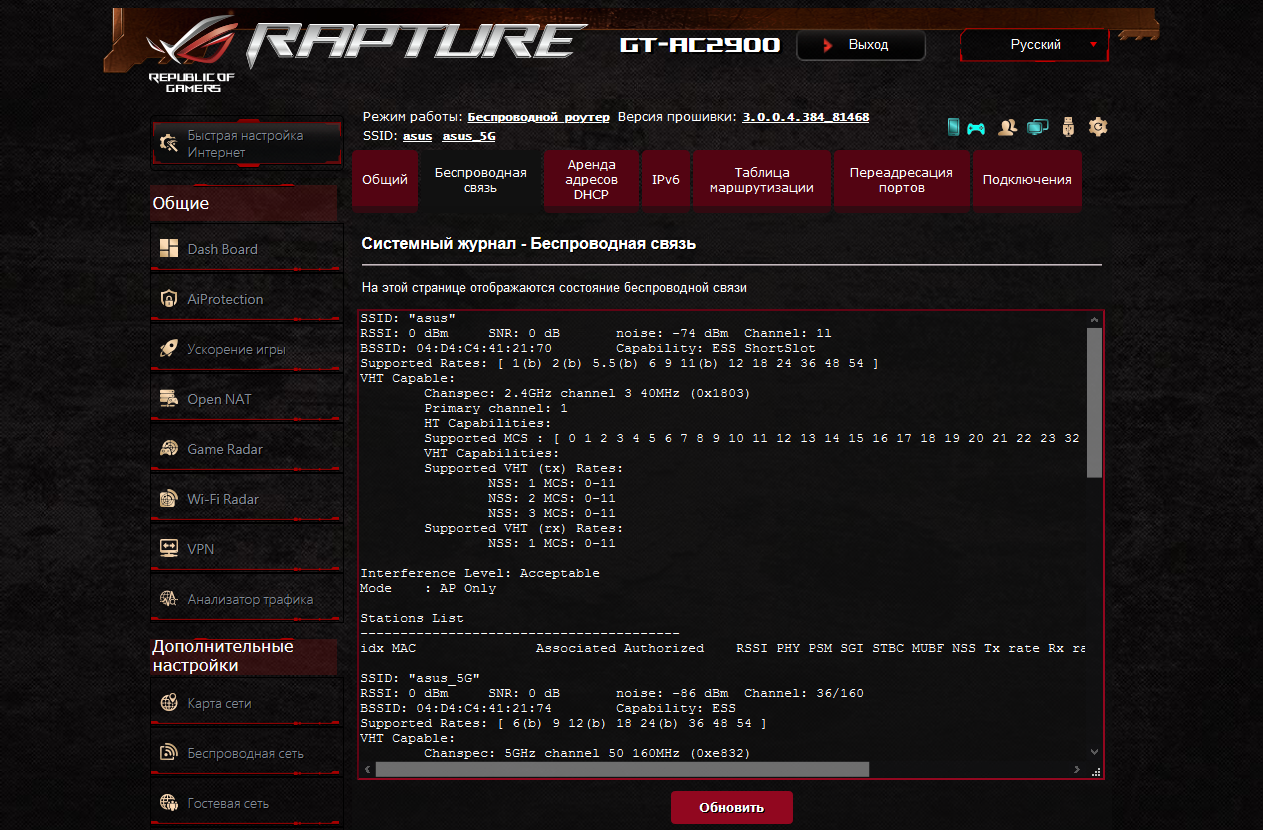Open the guest network users icon
The width and height of the screenshot is (1263, 830).
point(1008,127)
